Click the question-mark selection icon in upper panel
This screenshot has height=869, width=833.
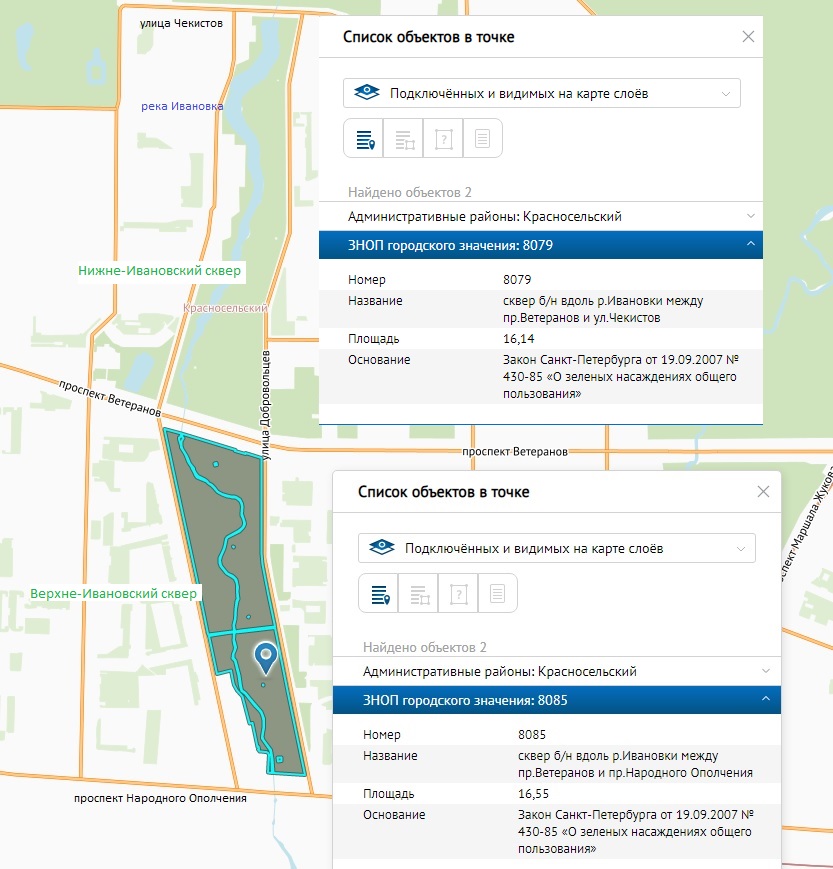click(443, 139)
